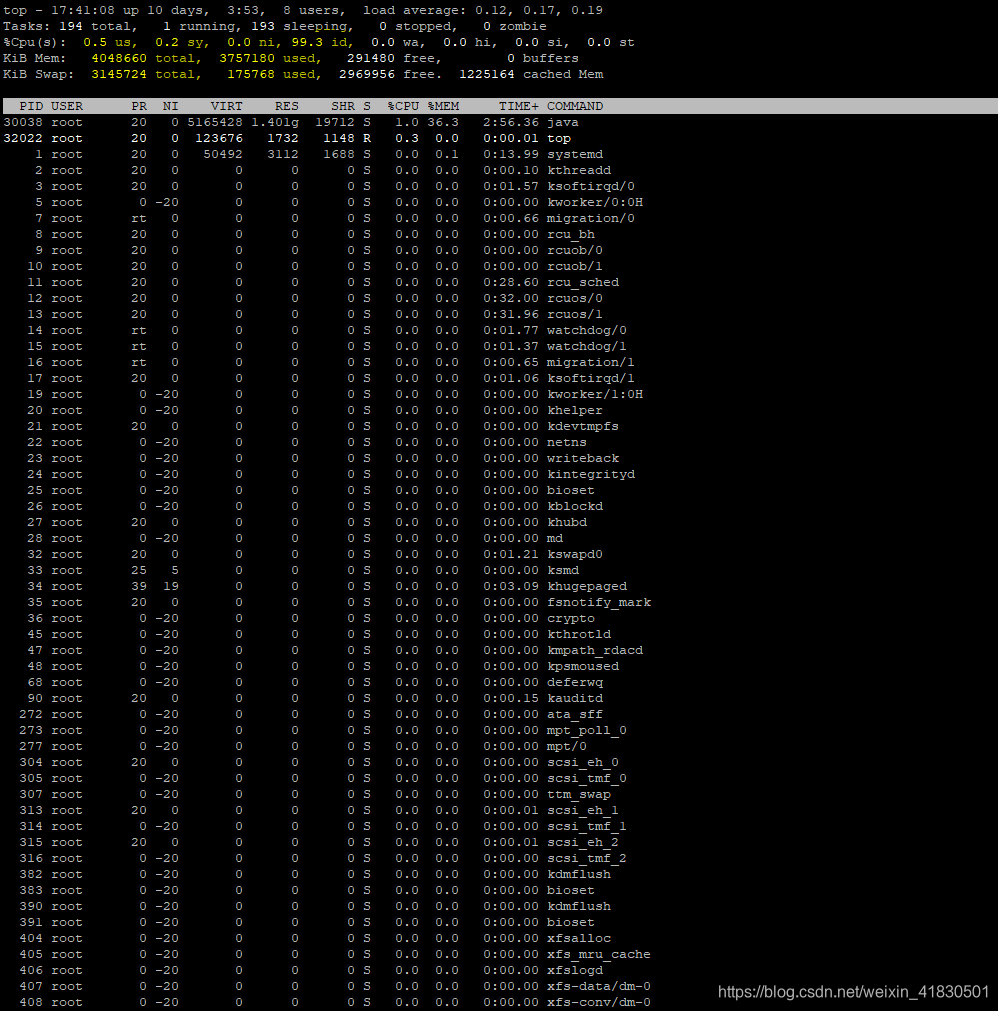Click the 0:32.00 time of rcuos/0
The image size is (998, 1011).
(x=511, y=298)
